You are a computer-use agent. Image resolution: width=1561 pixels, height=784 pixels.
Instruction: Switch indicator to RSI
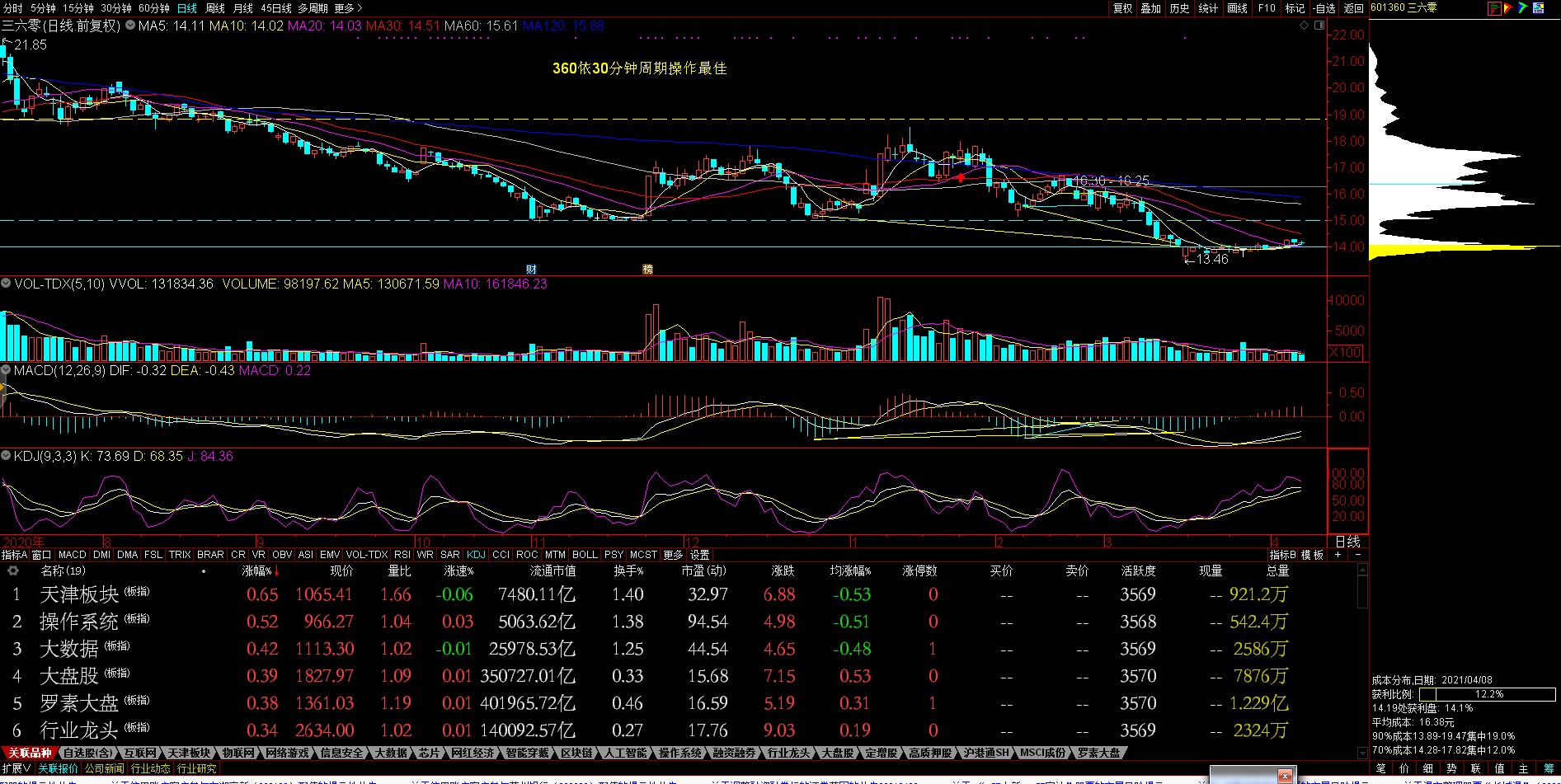[x=402, y=555]
